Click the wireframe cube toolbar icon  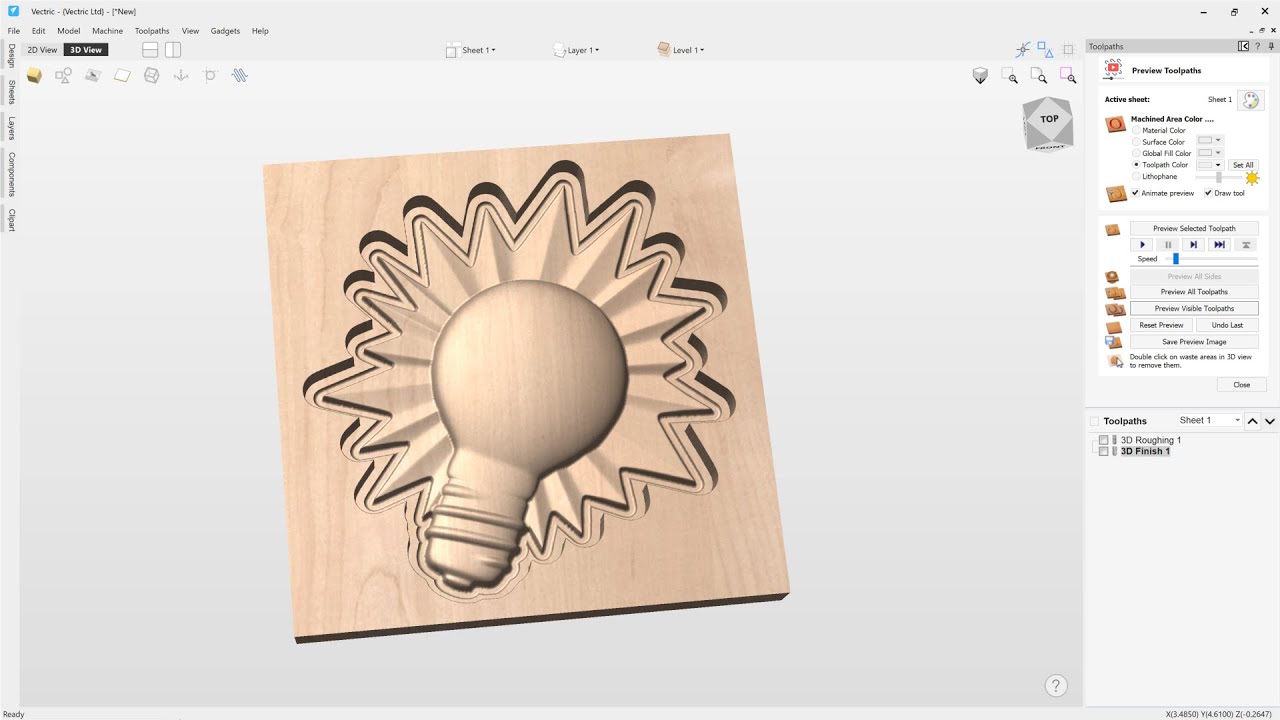point(151,75)
